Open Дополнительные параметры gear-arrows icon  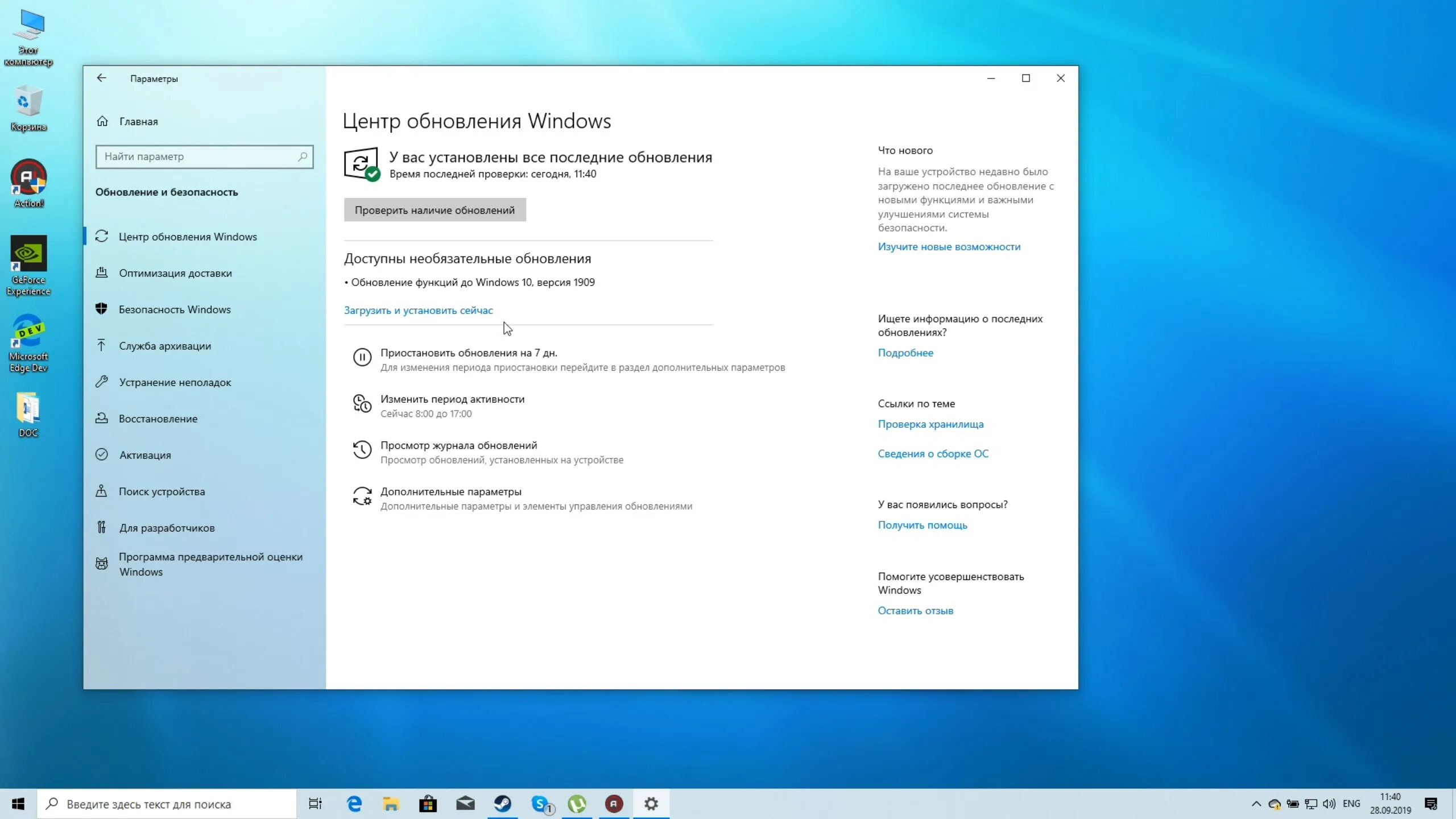point(362,496)
